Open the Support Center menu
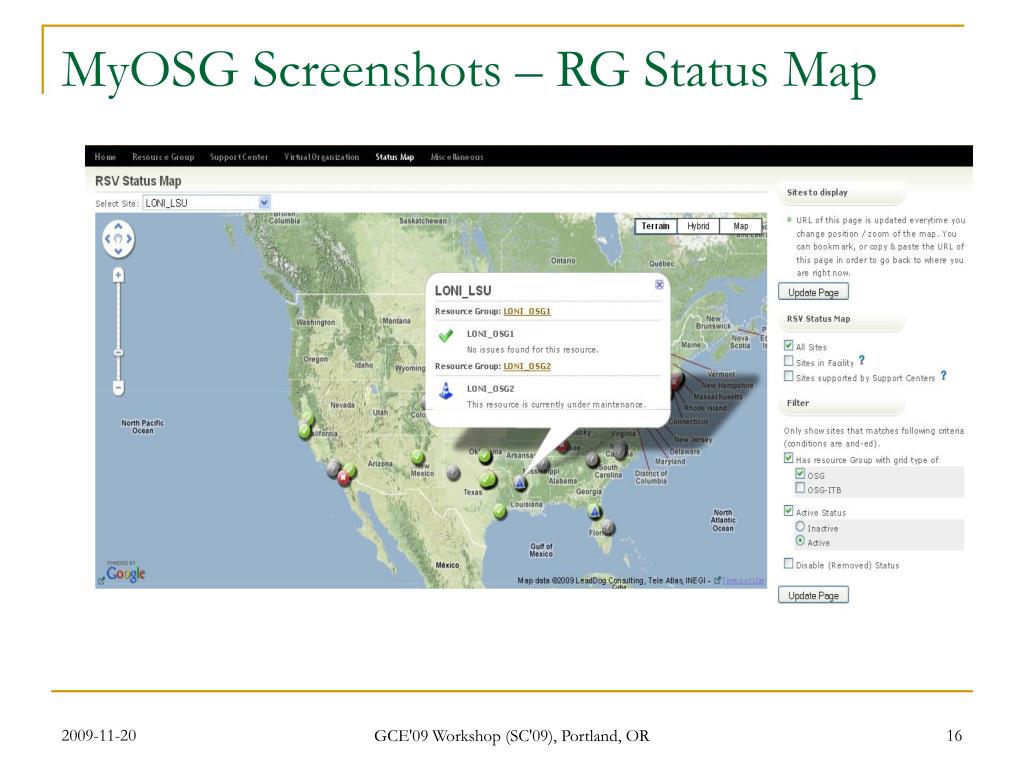The image size is (1024, 768). [239, 157]
